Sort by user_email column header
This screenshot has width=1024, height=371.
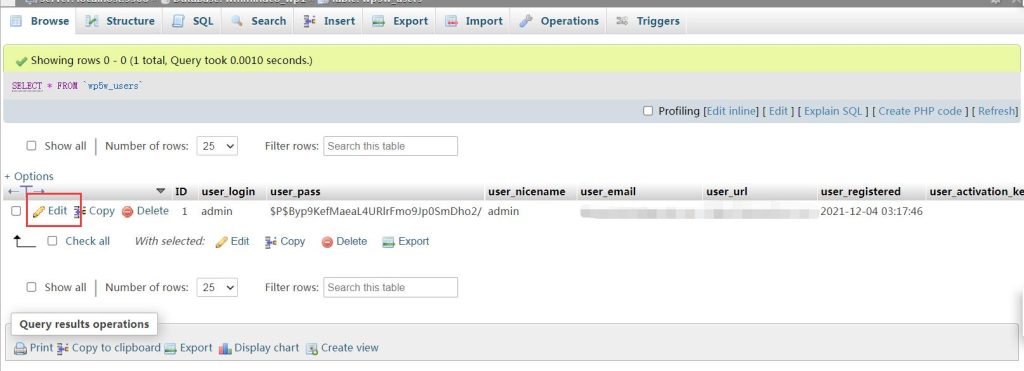(x=608, y=192)
